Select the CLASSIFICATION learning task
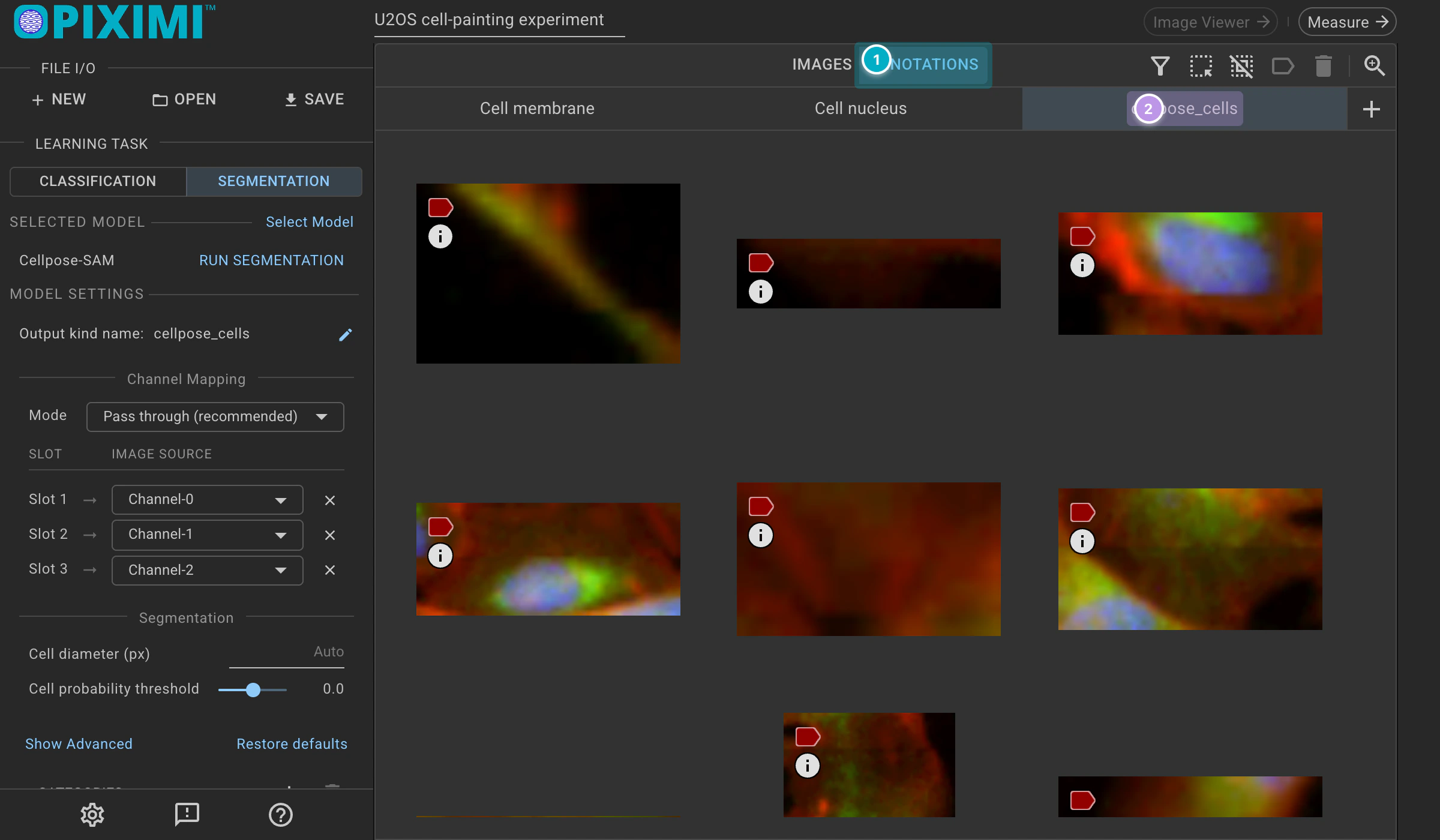1440x840 pixels. point(98,181)
